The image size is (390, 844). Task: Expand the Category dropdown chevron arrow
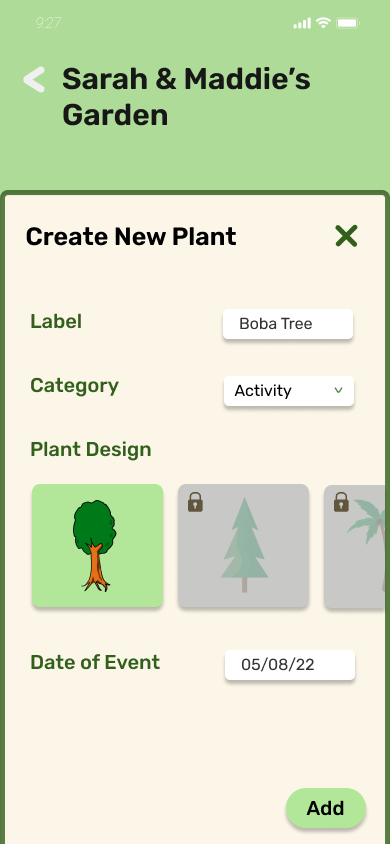tap(338, 390)
